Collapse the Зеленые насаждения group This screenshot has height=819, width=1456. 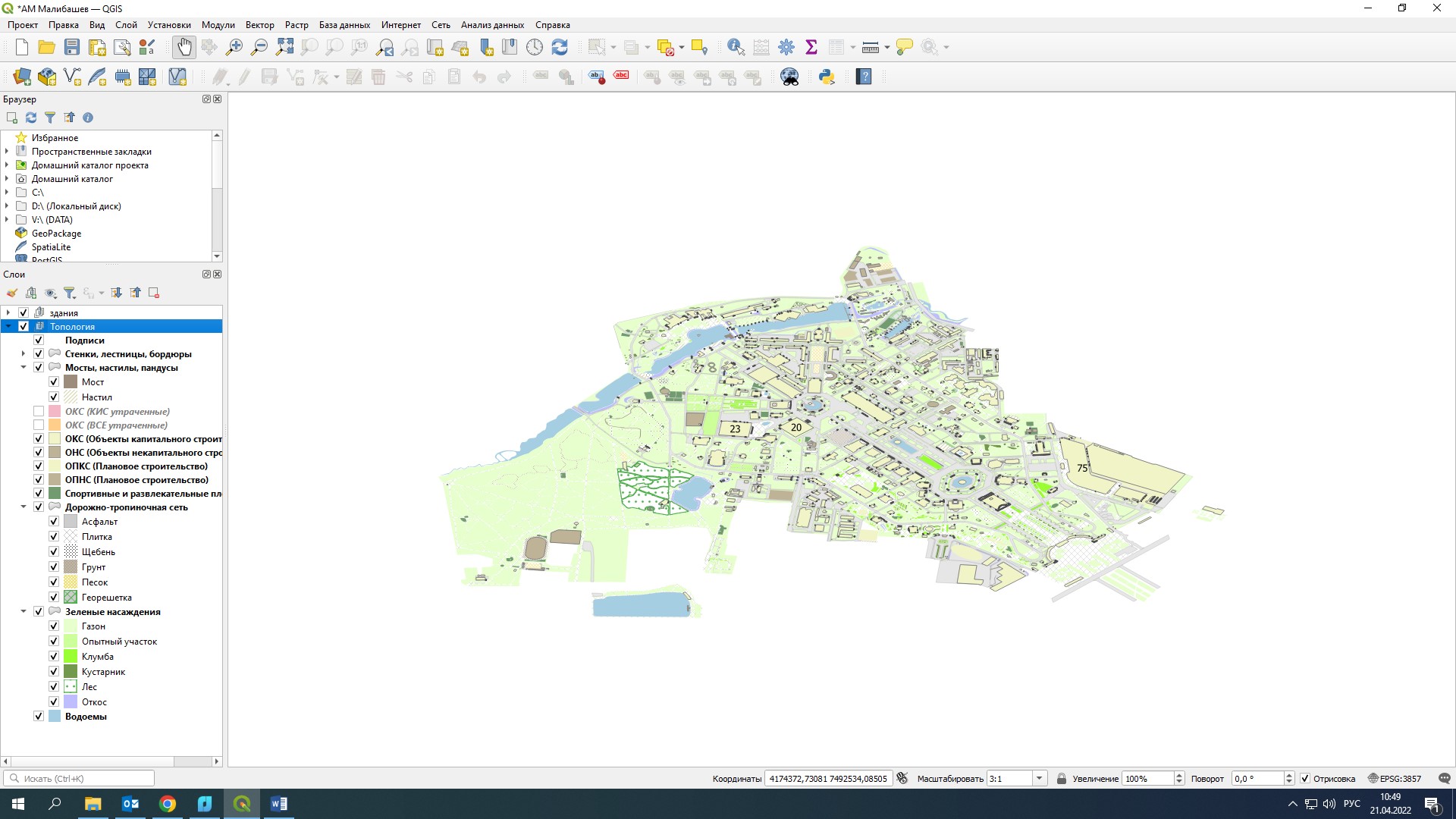[x=24, y=612]
